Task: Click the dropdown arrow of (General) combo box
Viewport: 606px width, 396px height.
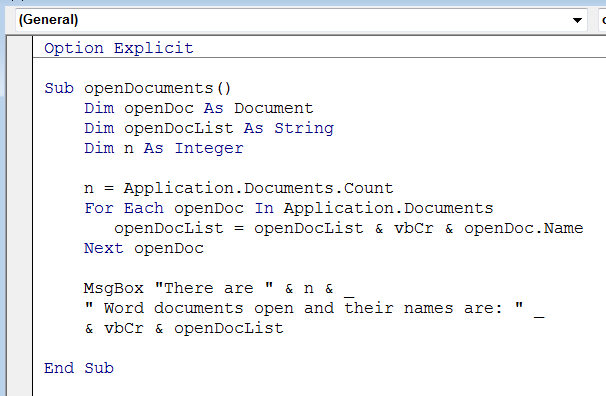Action: 577,20
